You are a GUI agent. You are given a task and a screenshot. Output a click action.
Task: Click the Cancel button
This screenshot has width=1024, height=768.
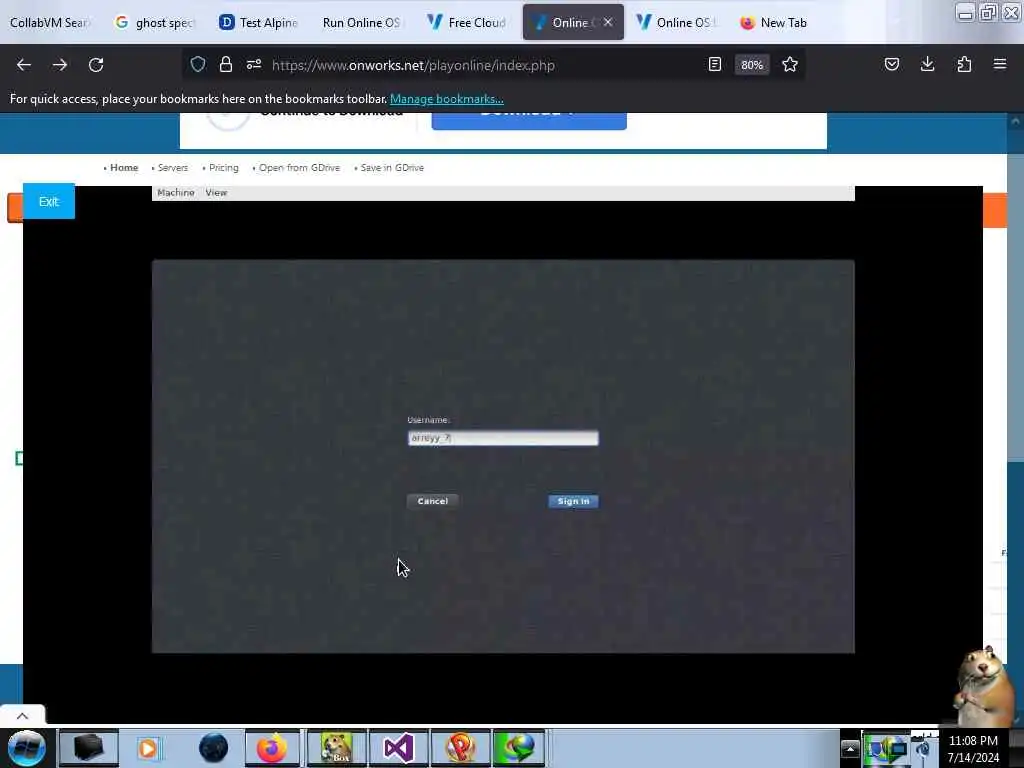(432, 501)
